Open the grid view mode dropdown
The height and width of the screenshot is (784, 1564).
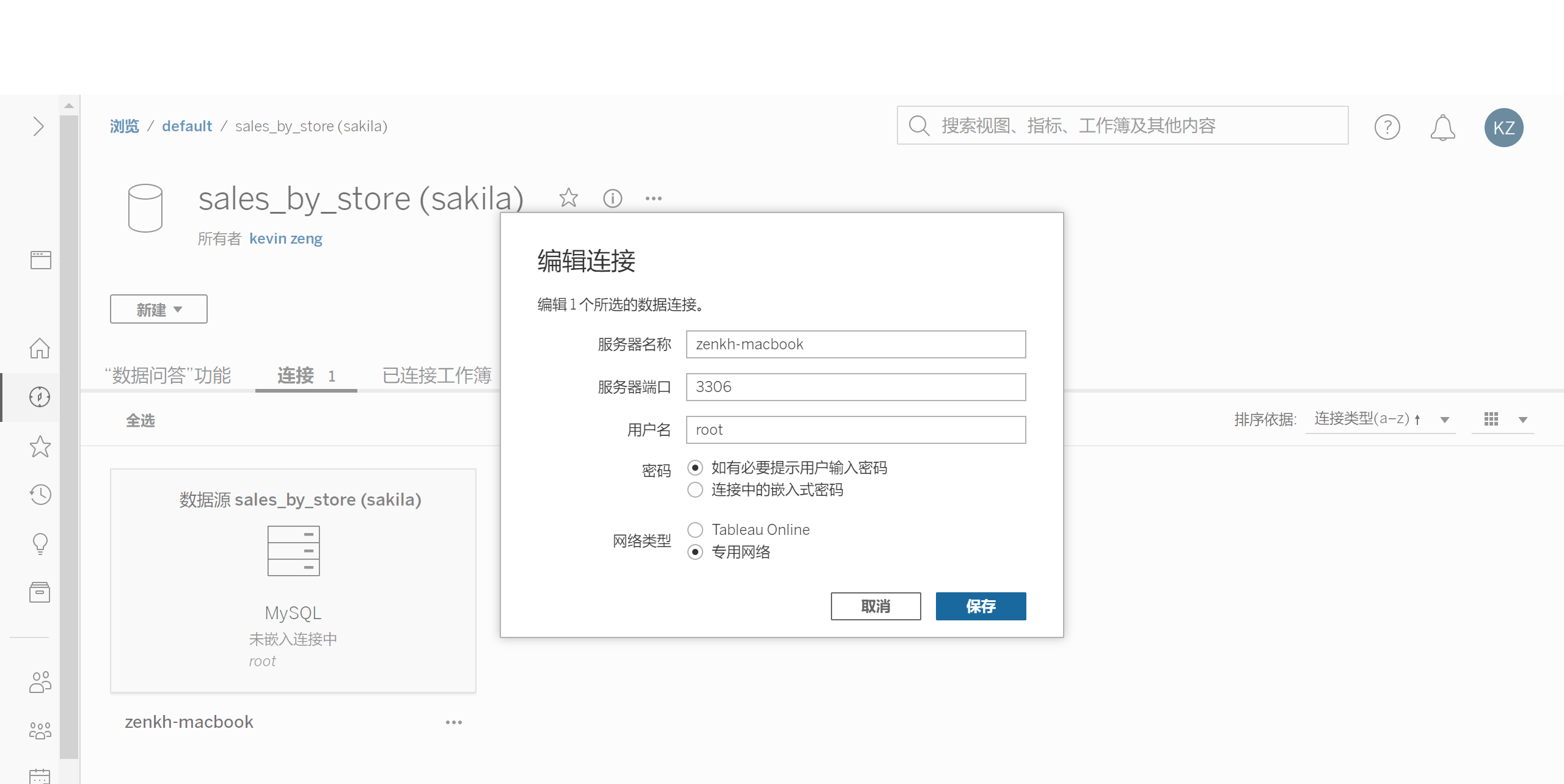[x=1503, y=419]
